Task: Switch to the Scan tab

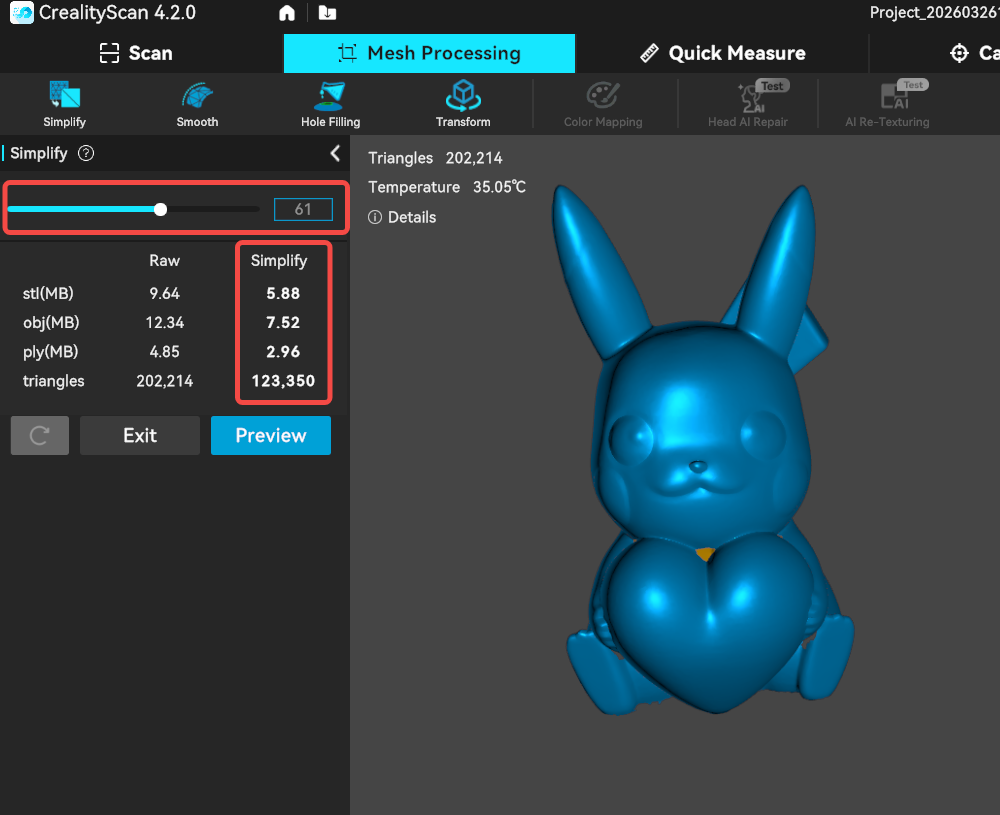Action: [136, 53]
